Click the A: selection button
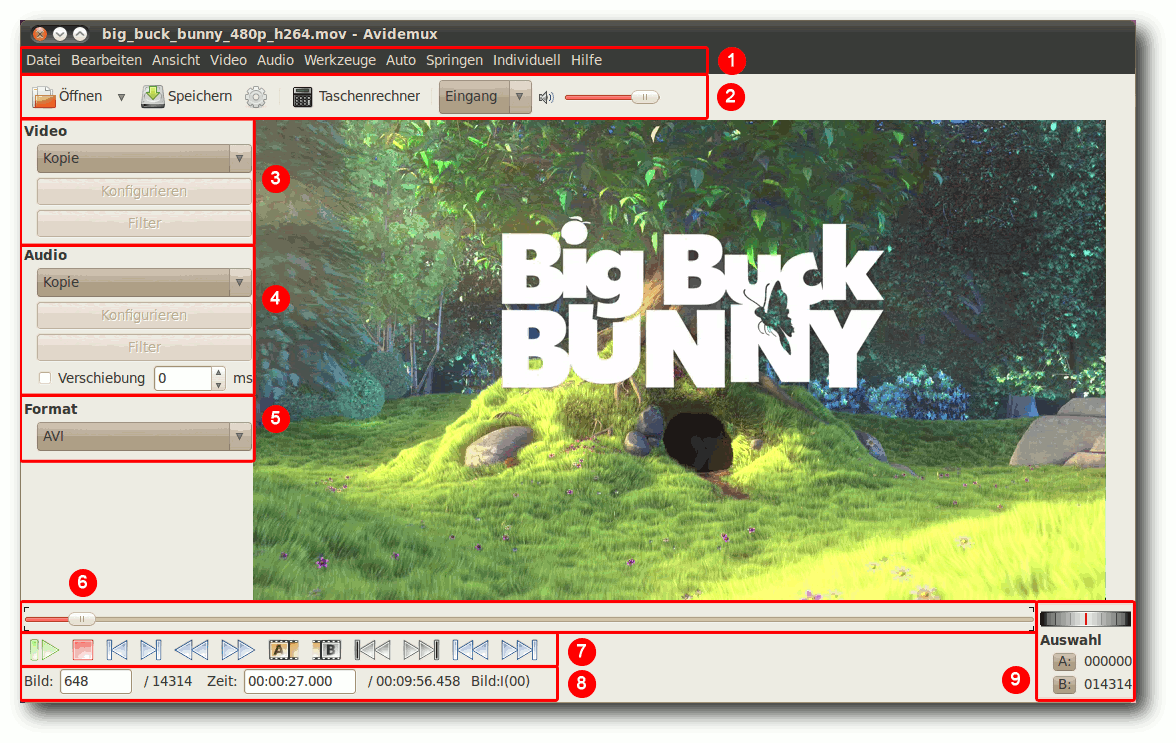 1064,661
